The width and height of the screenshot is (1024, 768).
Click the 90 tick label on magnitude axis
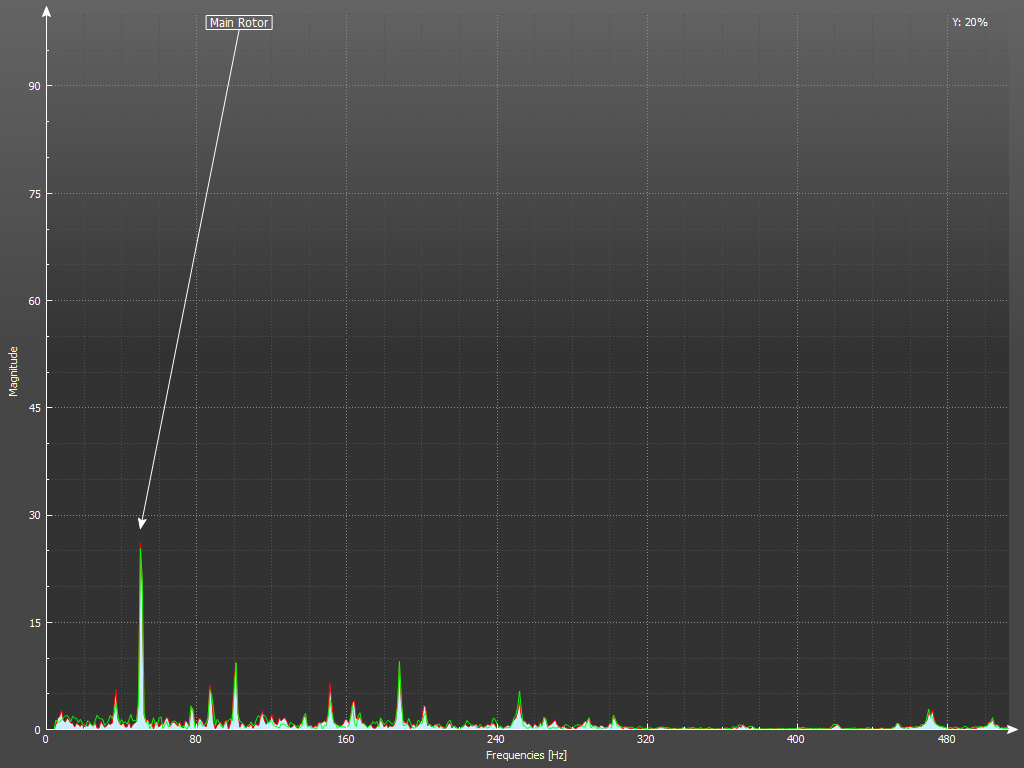34,86
